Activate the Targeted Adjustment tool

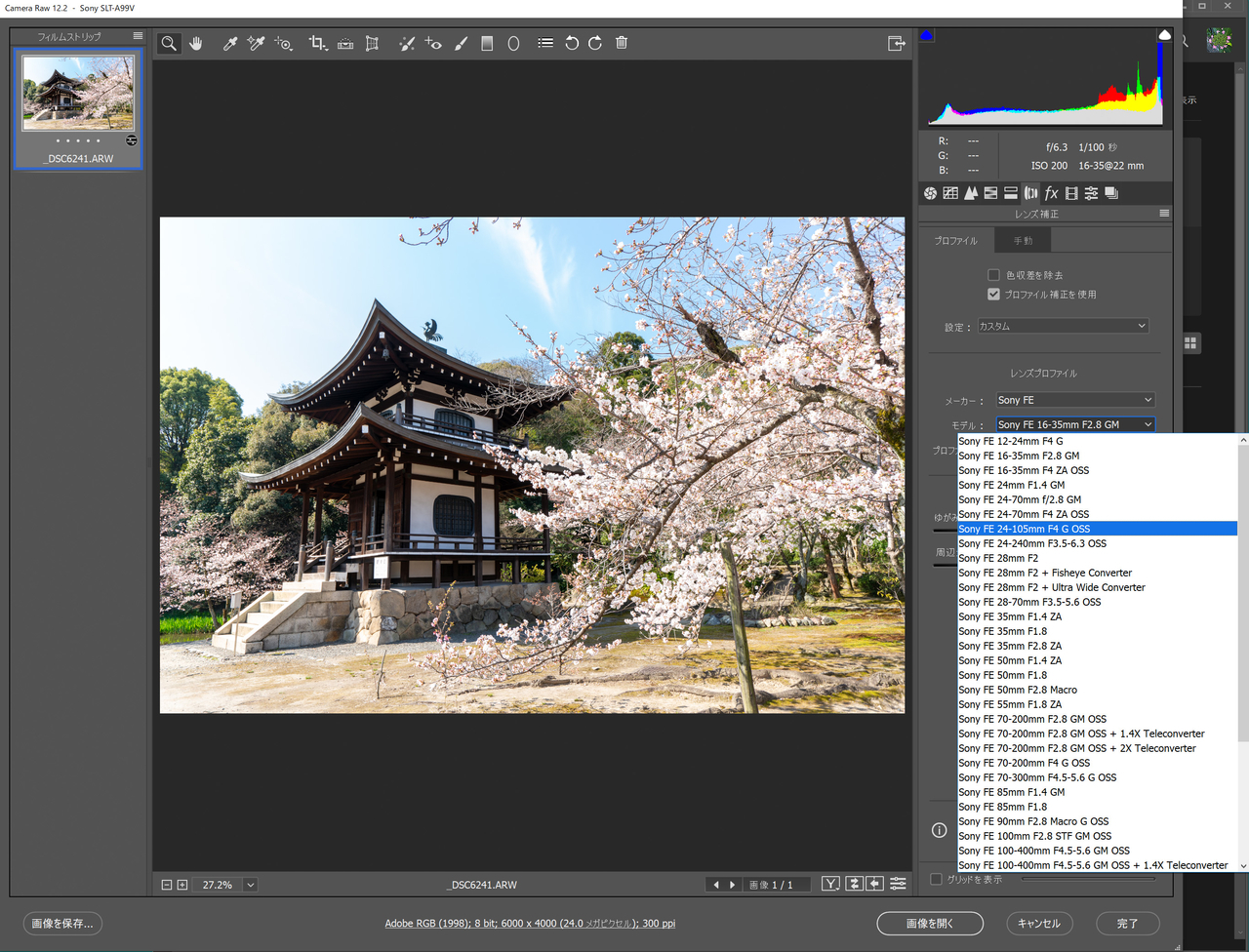pyautogui.click(x=283, y=43)
